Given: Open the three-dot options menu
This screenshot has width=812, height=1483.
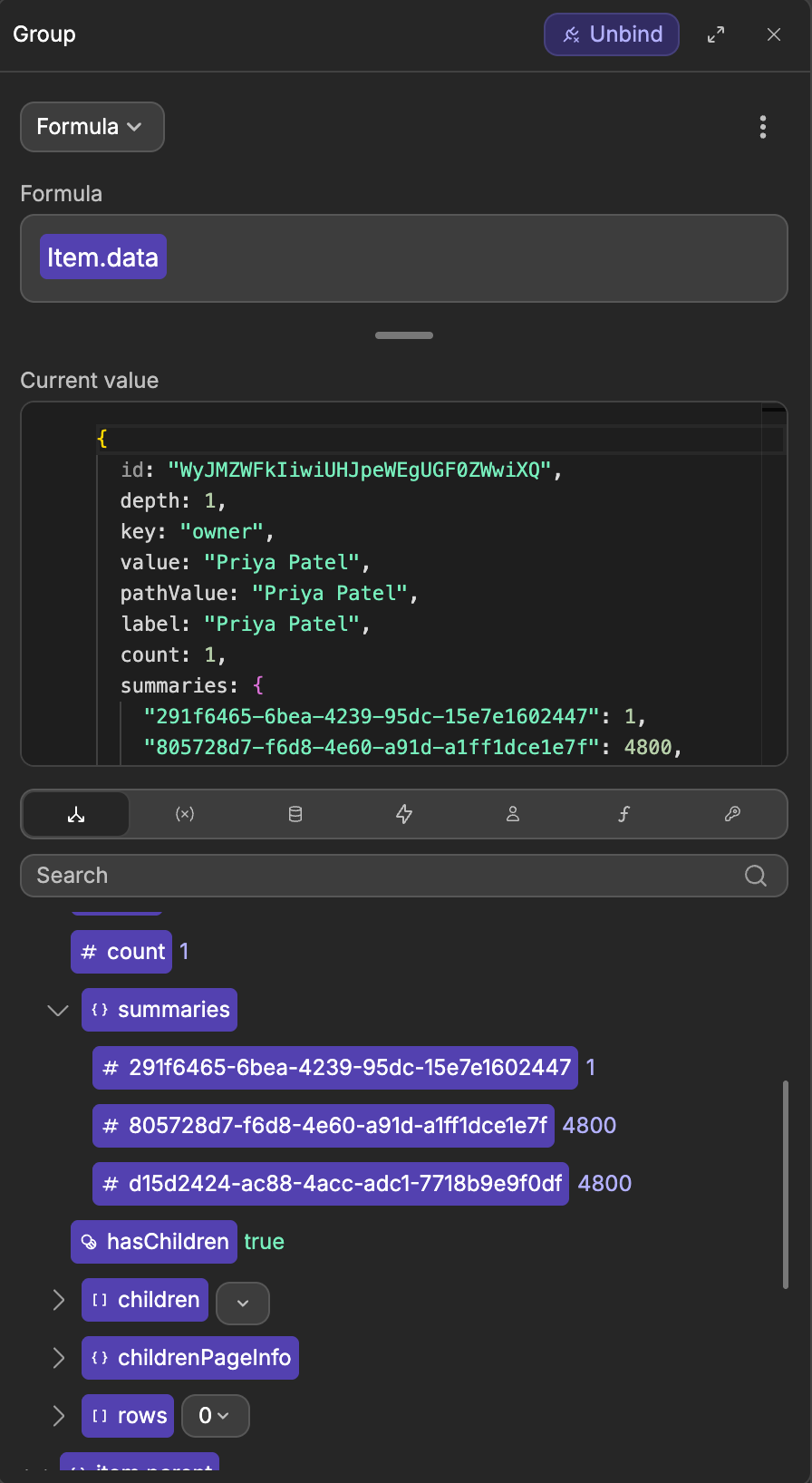Looking at the screenshot, I should click(x=763, y=127).
